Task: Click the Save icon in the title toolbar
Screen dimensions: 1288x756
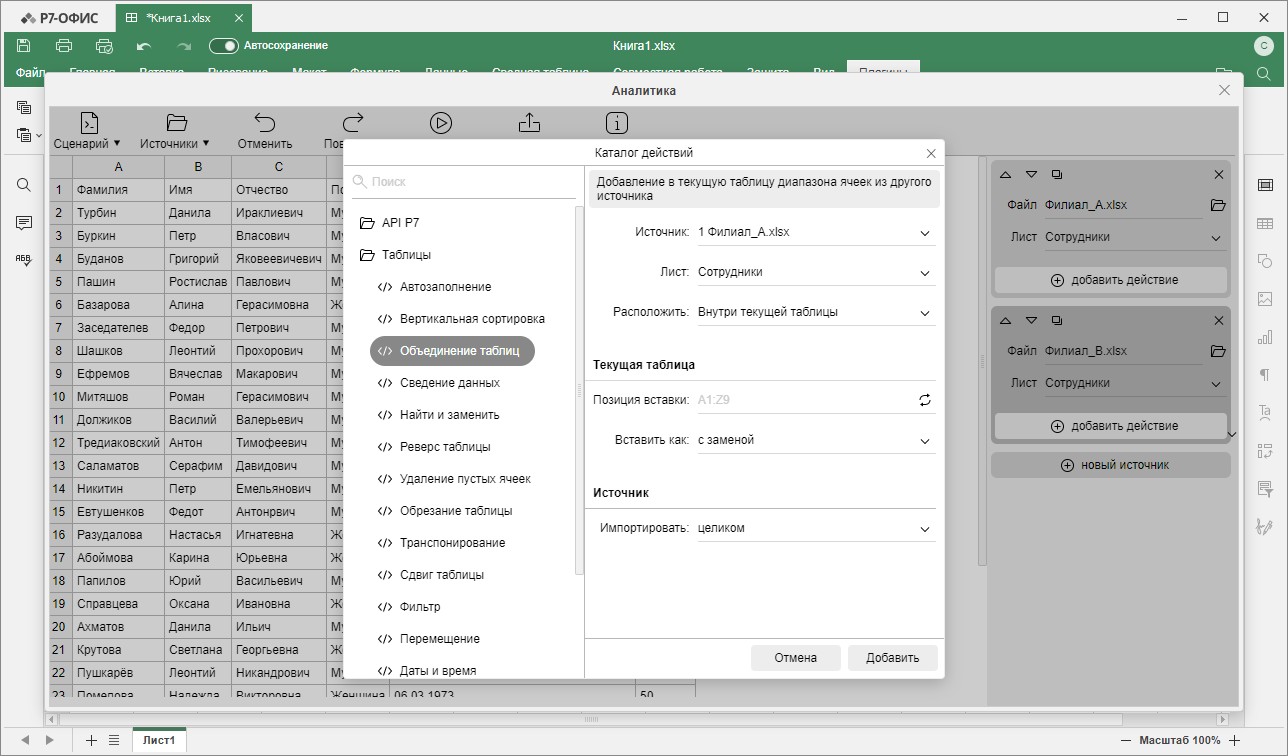Action: [x=24, y=46]
